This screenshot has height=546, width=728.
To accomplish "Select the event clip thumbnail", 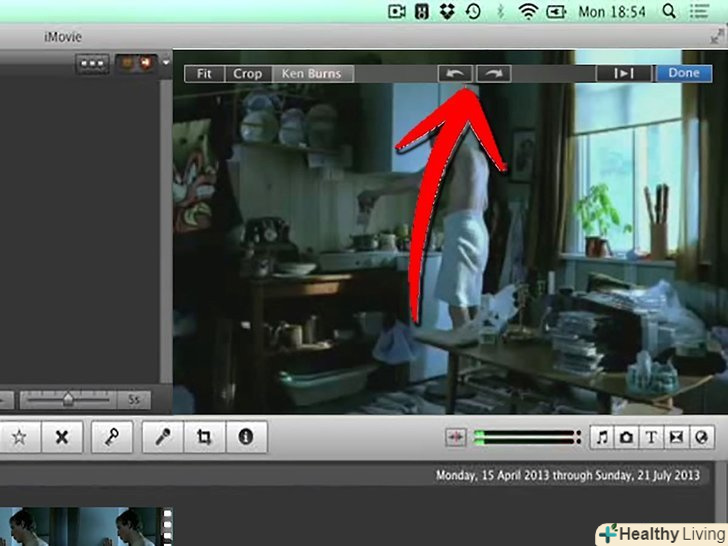I will (84, 527).
